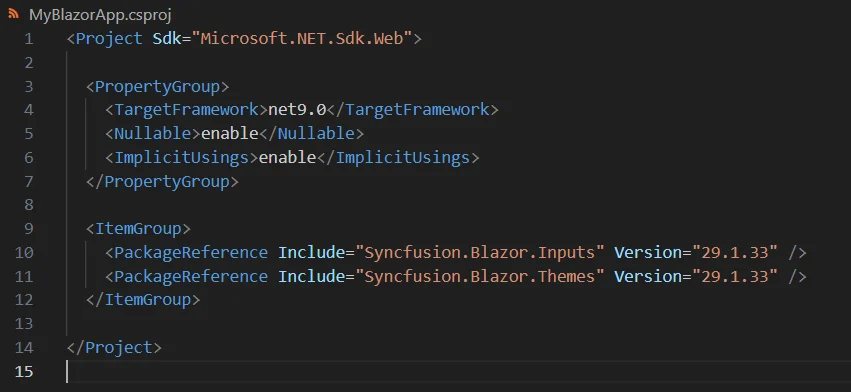The width and height of the screenshot is (851, 392).
Task: Click the "29.1.33" version on line 11
Action: pyautogui.click(x=734, y=276)
